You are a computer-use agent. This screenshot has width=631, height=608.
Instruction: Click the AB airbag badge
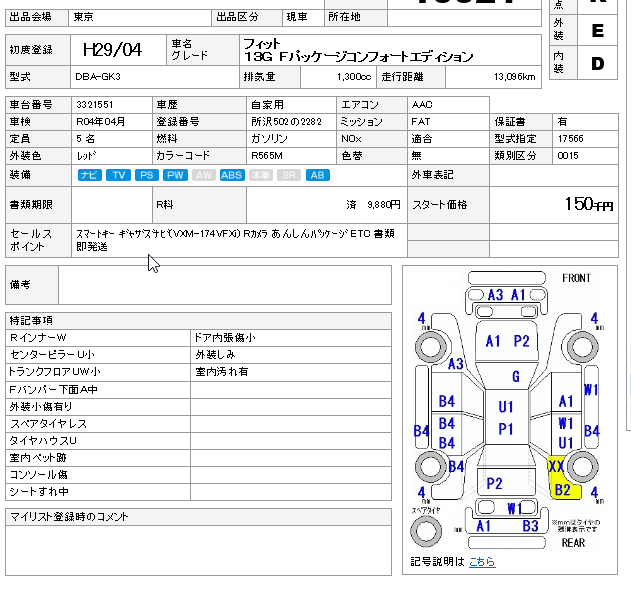(x=317, y=175)
